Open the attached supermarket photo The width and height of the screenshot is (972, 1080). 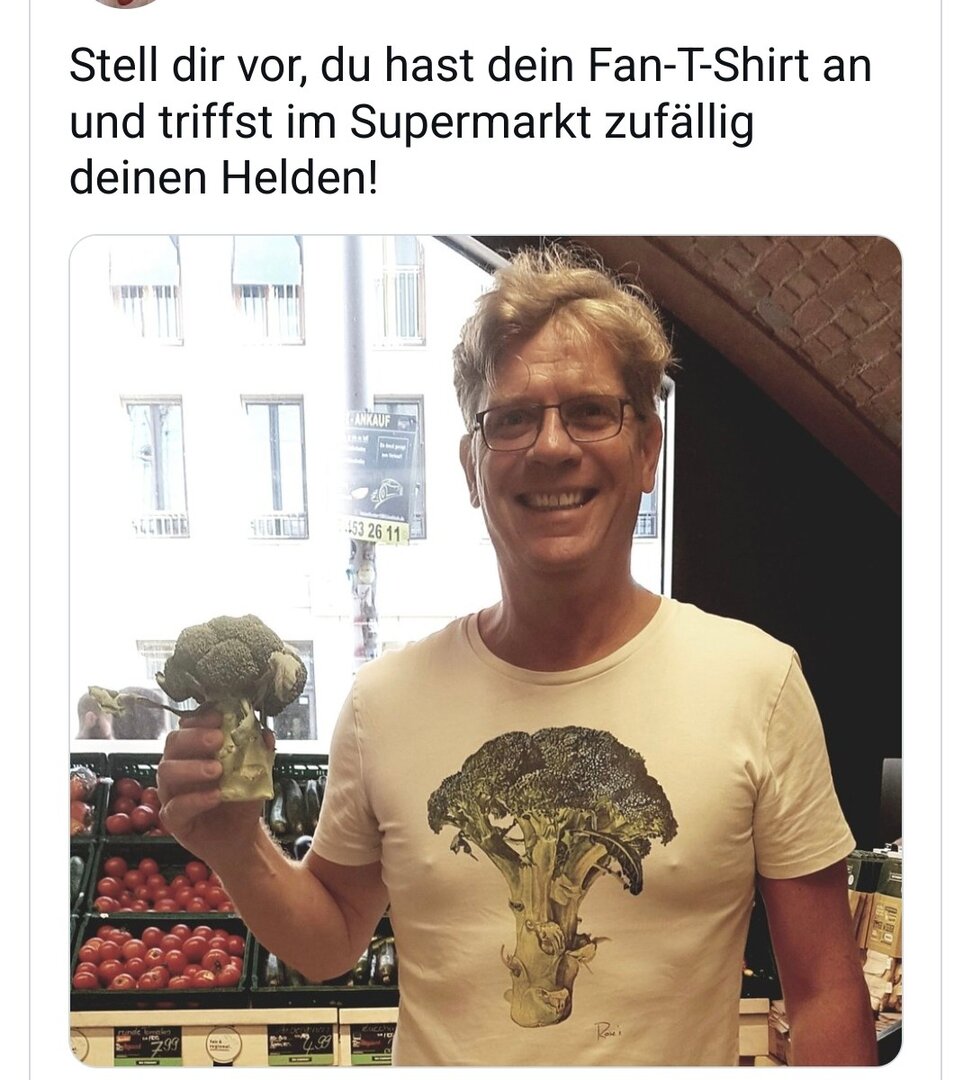click(486, 651)
